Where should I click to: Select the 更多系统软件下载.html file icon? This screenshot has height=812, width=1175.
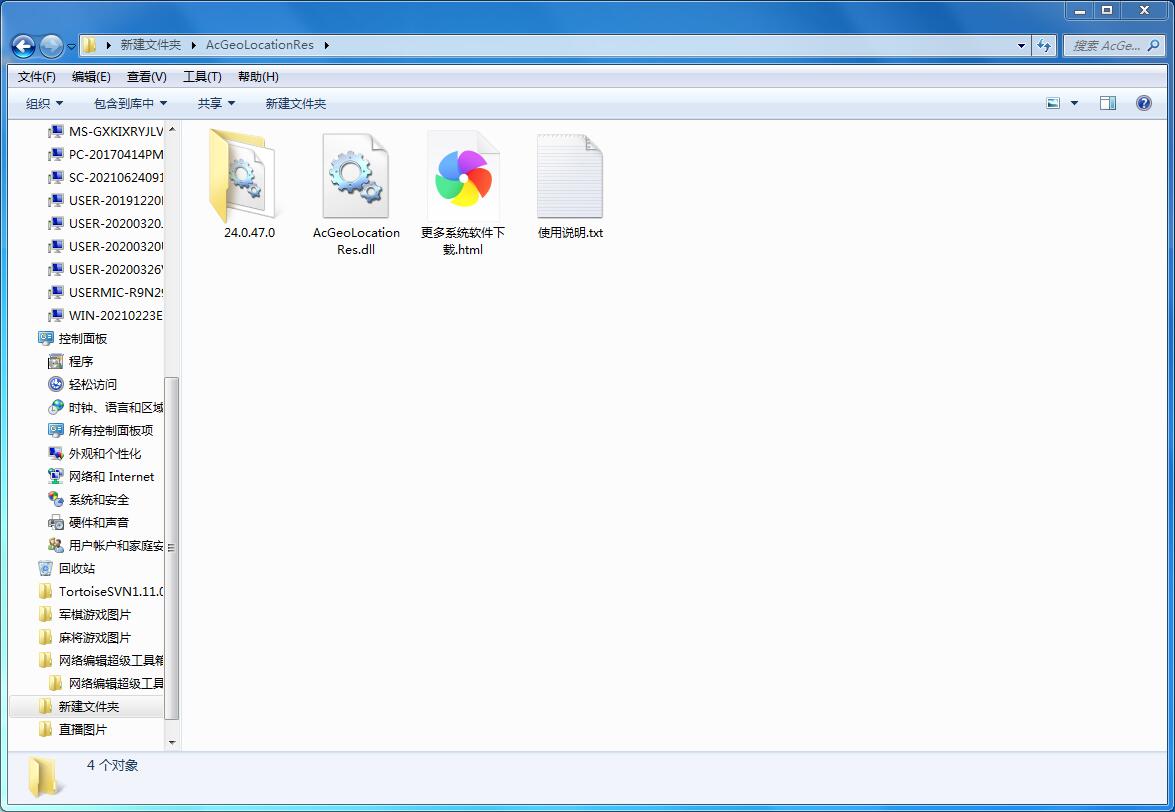(462, 176)
